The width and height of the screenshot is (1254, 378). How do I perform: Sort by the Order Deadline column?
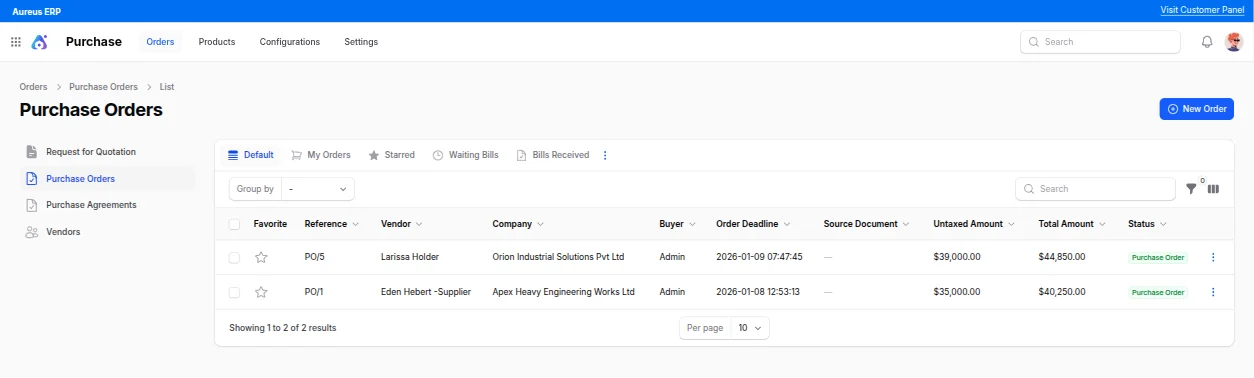754,224
